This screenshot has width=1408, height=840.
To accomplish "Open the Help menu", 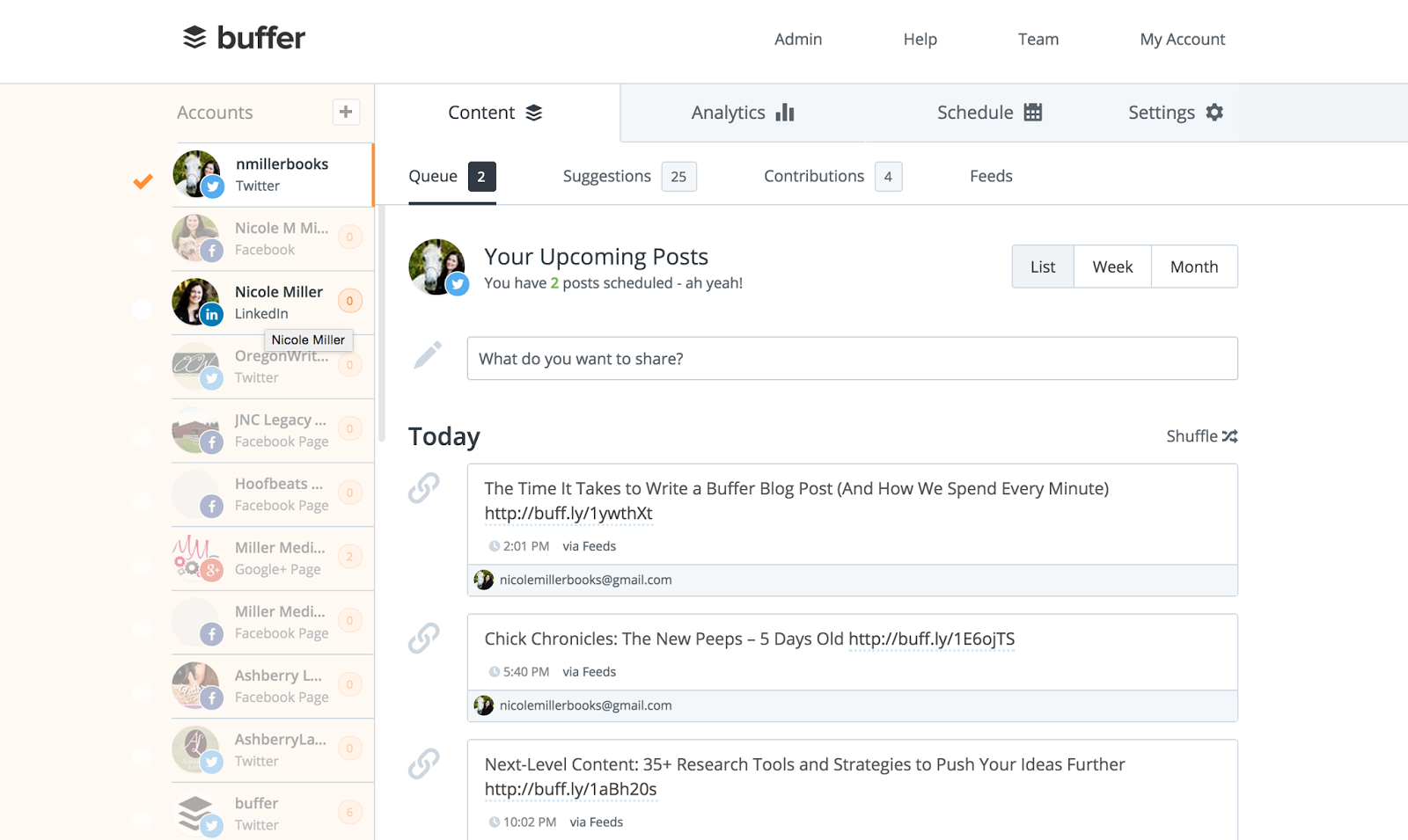I will click(920, 40).
